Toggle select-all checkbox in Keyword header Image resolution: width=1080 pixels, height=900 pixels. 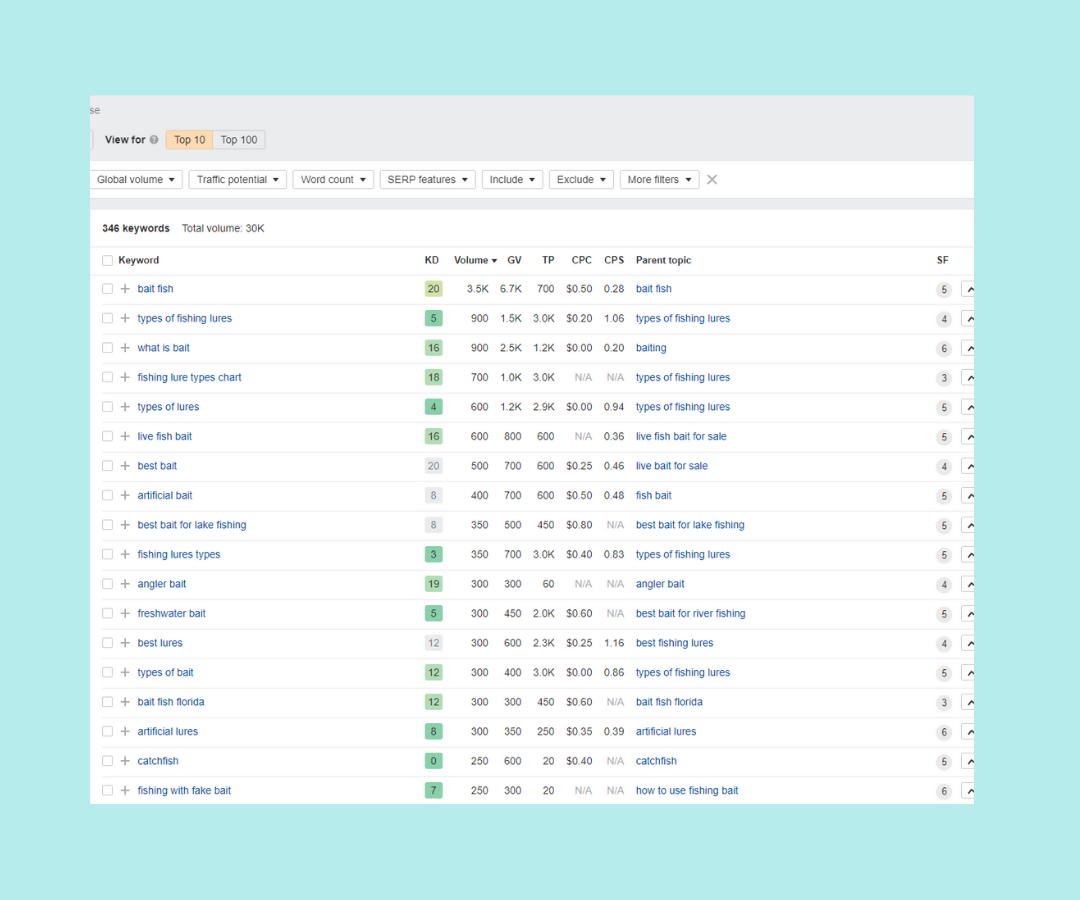(107, 260)
